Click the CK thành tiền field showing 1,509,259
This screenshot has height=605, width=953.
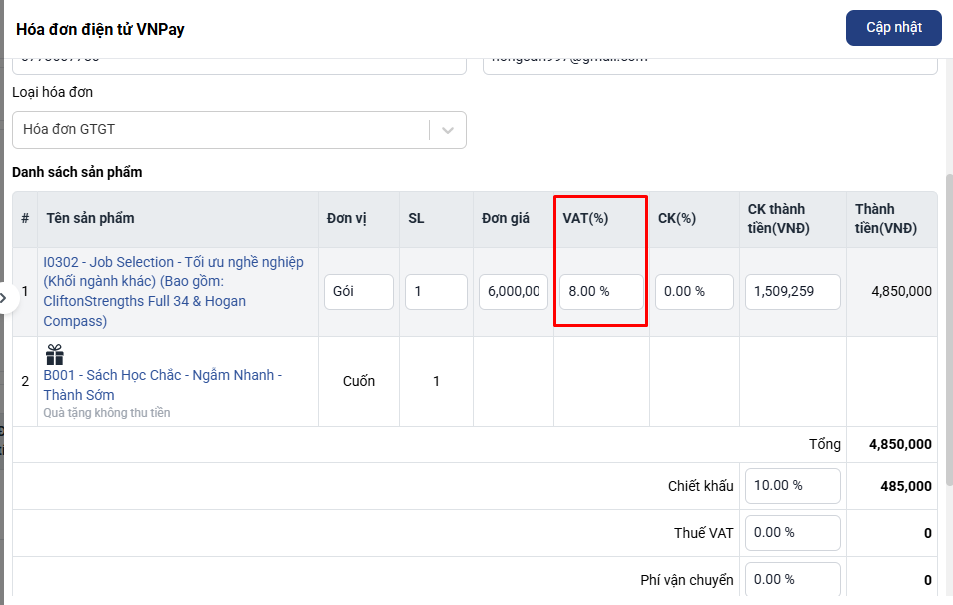pos(792,292)
